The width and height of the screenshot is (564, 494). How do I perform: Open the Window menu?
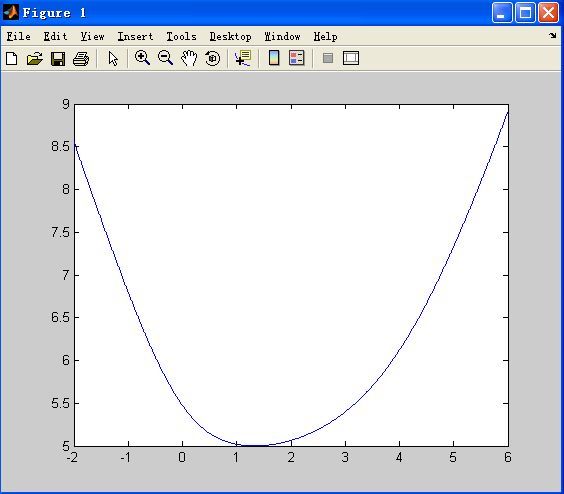click(282, 36)
